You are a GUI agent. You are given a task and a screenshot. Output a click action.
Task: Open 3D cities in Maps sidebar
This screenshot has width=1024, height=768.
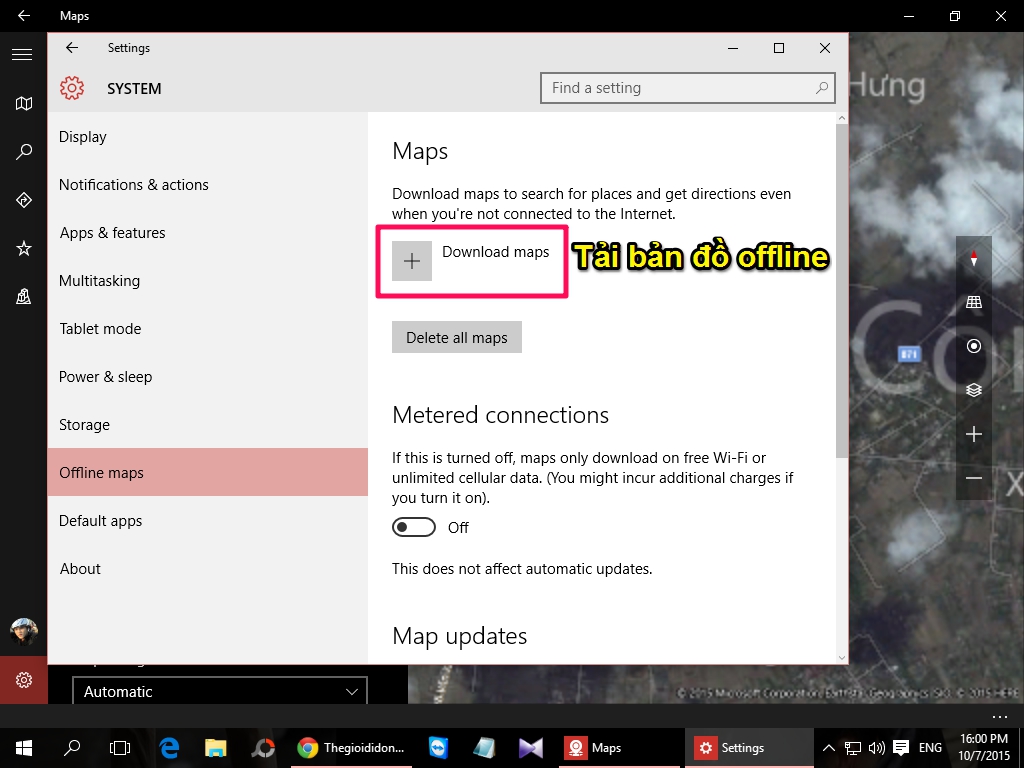pyautogui.click(x=24, y=296)
